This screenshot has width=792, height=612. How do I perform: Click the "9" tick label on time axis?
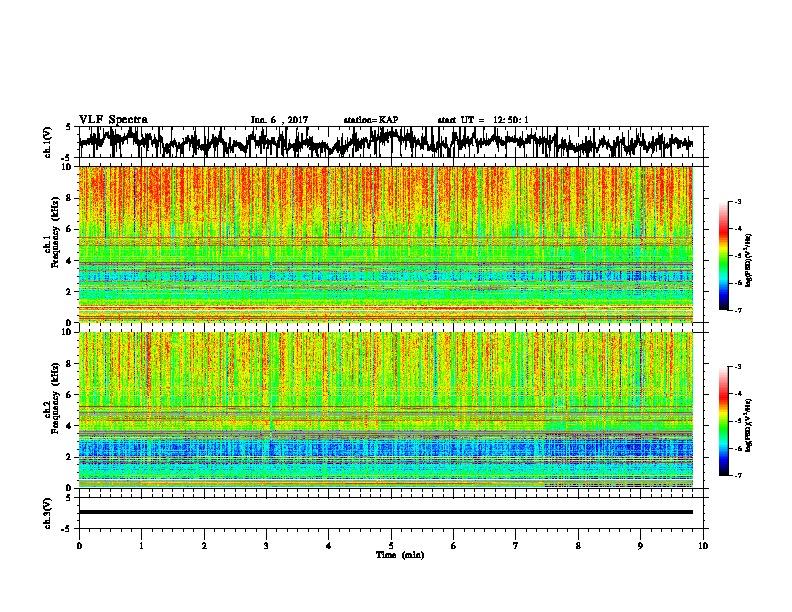point(640,546)
